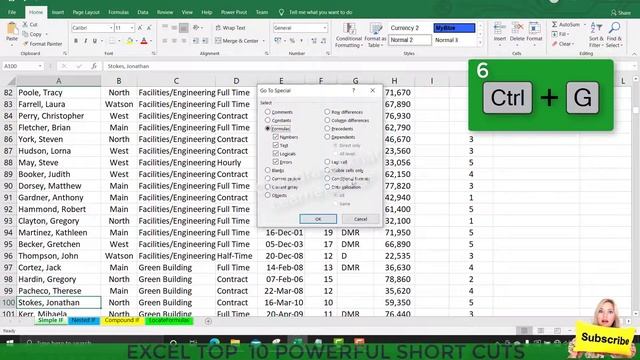Screen dimensions: 640x360
Task: Uncheck the Numbers checkbox under Formulas
Action: [x=276, y=137]
